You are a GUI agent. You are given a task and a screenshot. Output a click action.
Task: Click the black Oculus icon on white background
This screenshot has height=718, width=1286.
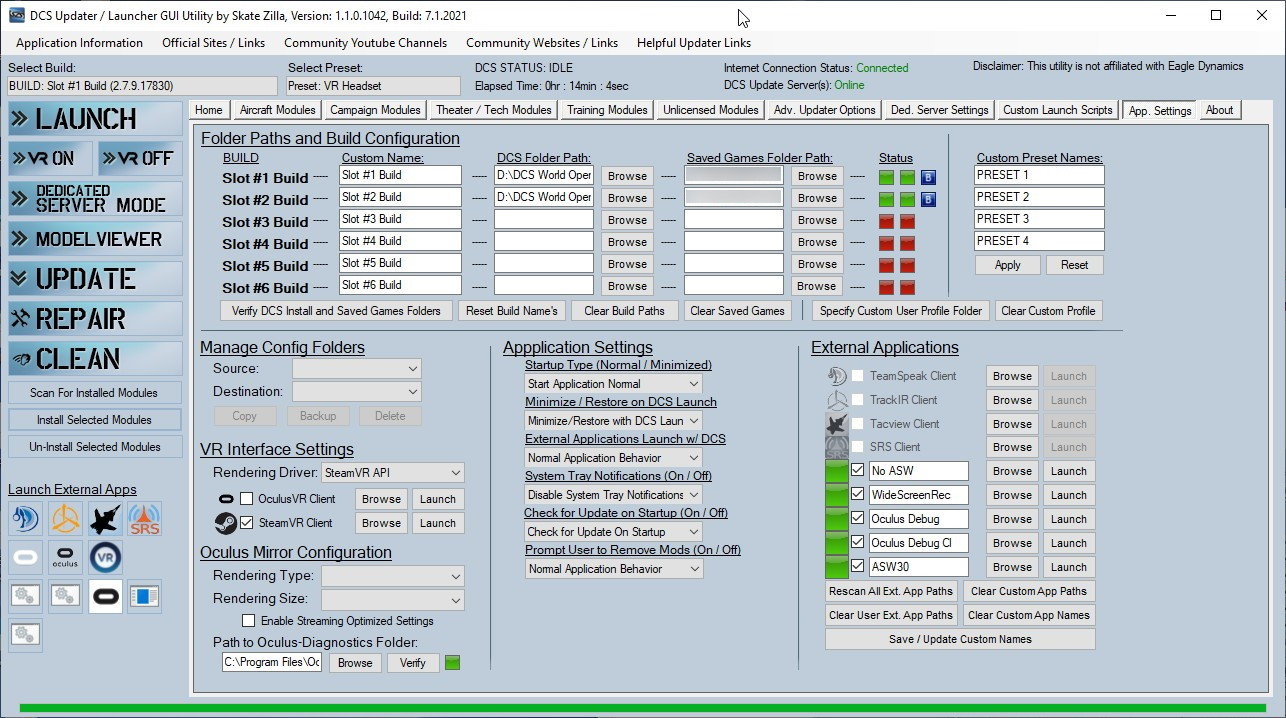[x=105, y=596]
